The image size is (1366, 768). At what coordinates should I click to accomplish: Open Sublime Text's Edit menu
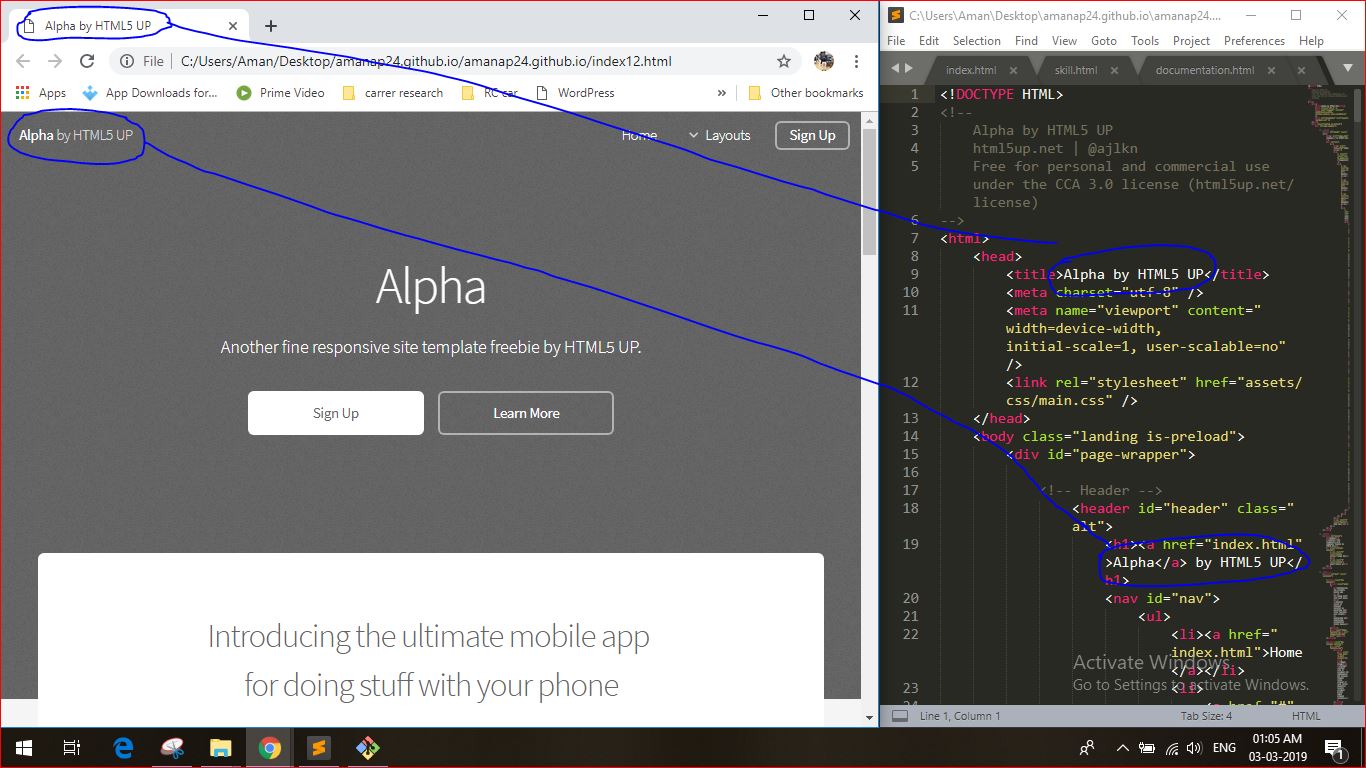[x=929, y=41]
